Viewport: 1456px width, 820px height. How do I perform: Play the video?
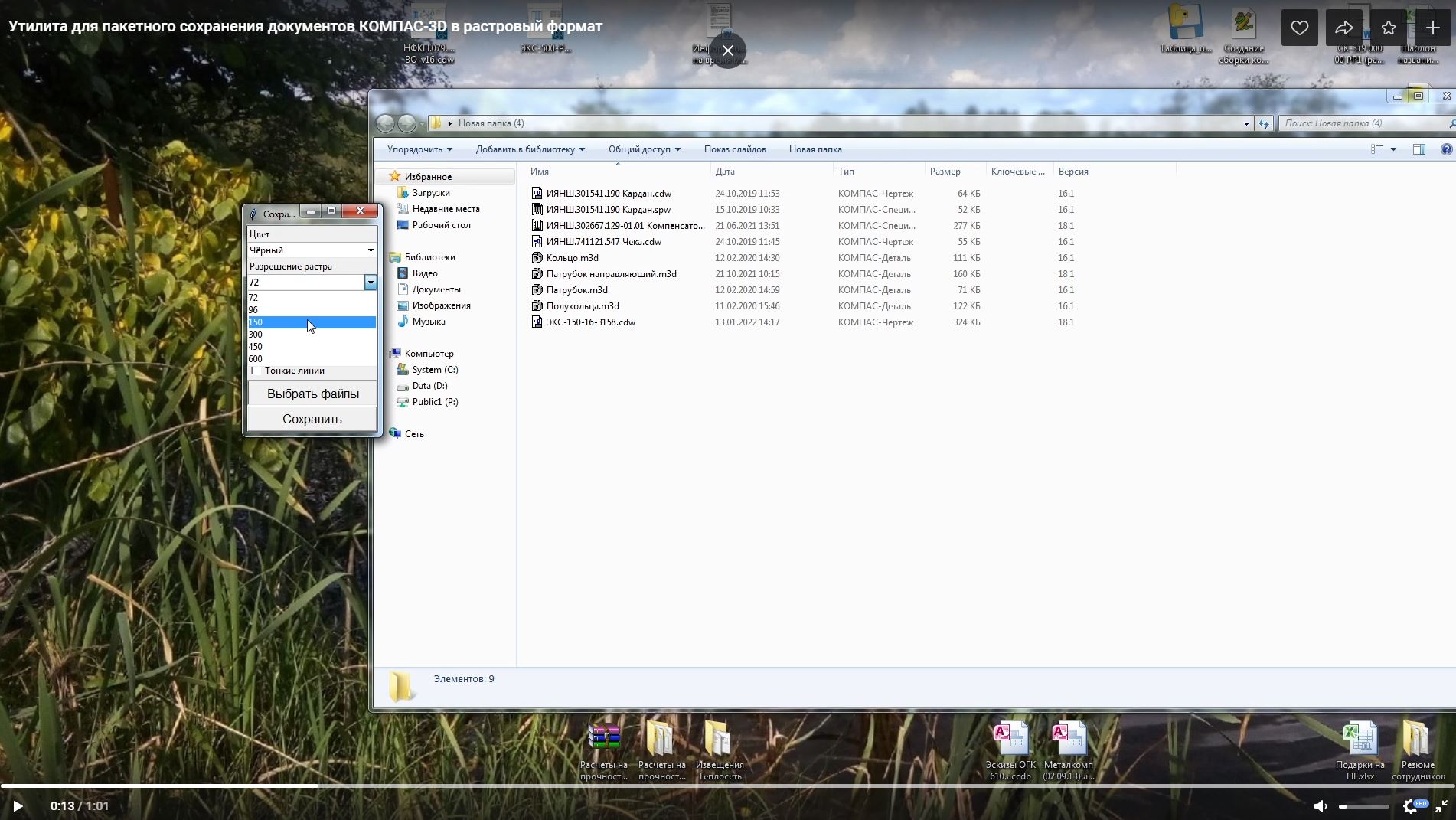click(18, 805)
